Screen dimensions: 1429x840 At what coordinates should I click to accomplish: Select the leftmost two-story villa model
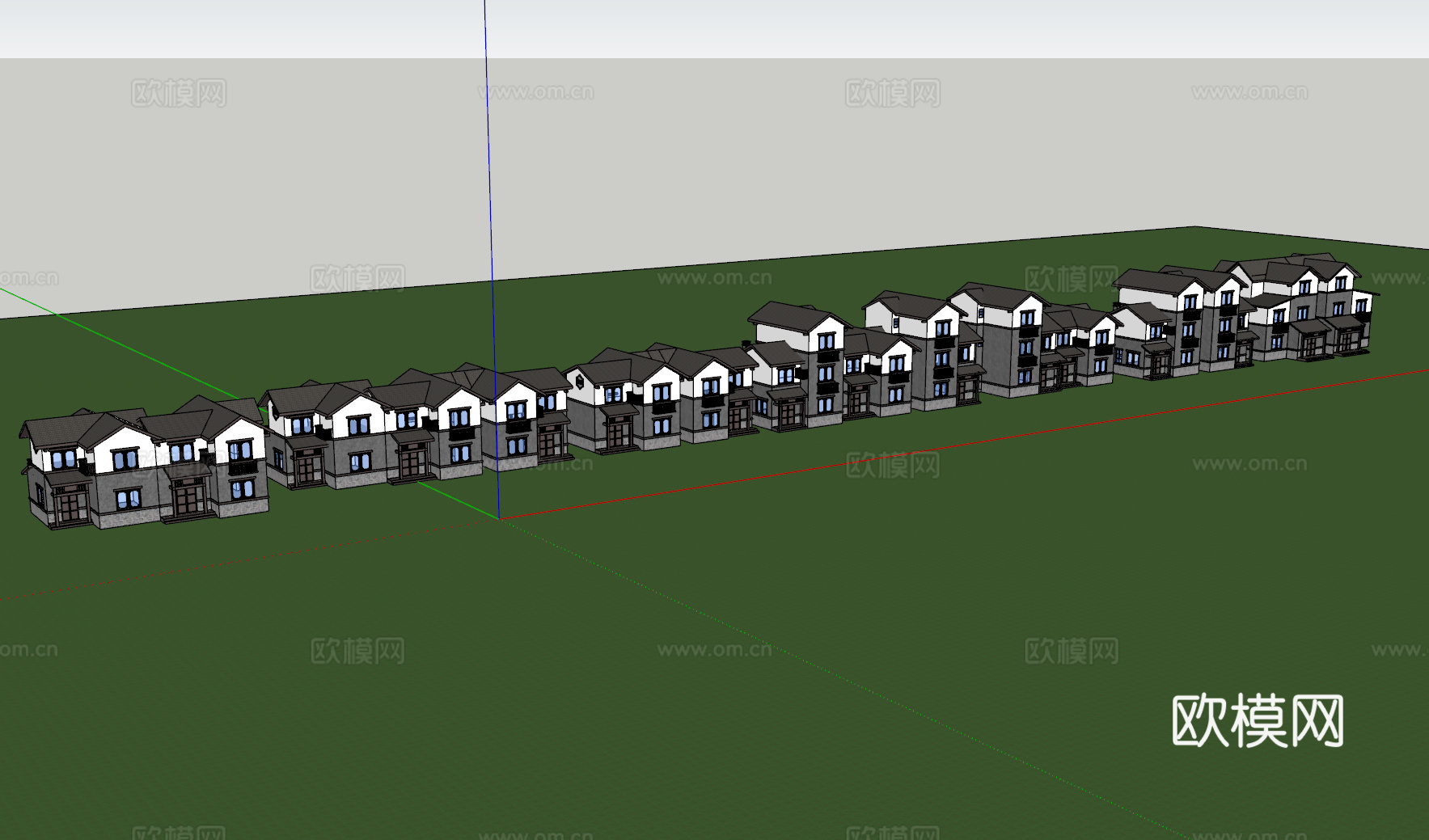click(x=144, y=462)
